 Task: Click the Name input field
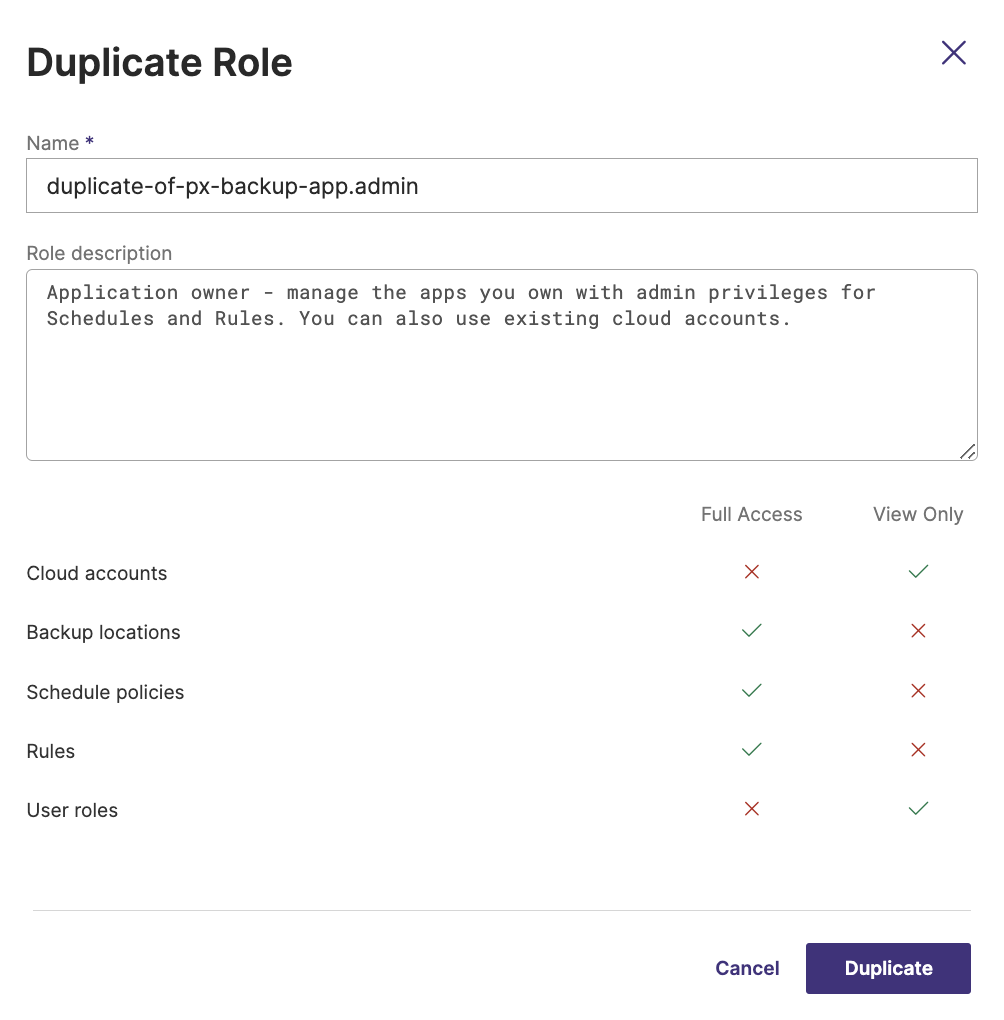(x=501, y=186)
